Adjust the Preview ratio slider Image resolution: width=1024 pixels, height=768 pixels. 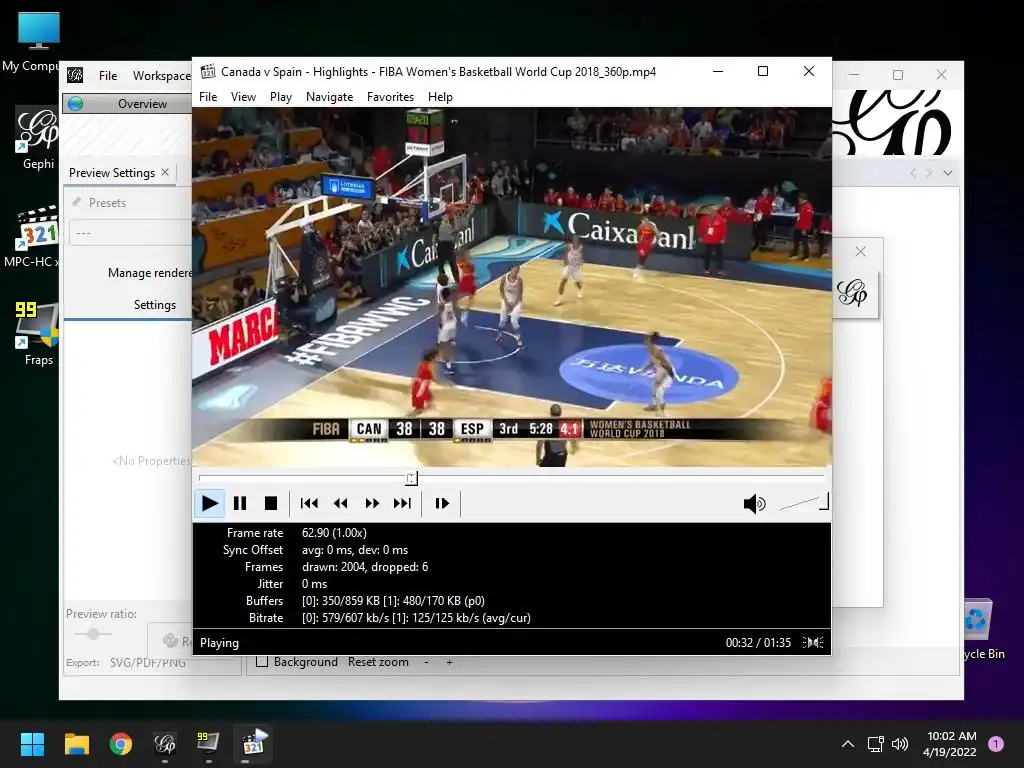(93, 633)
